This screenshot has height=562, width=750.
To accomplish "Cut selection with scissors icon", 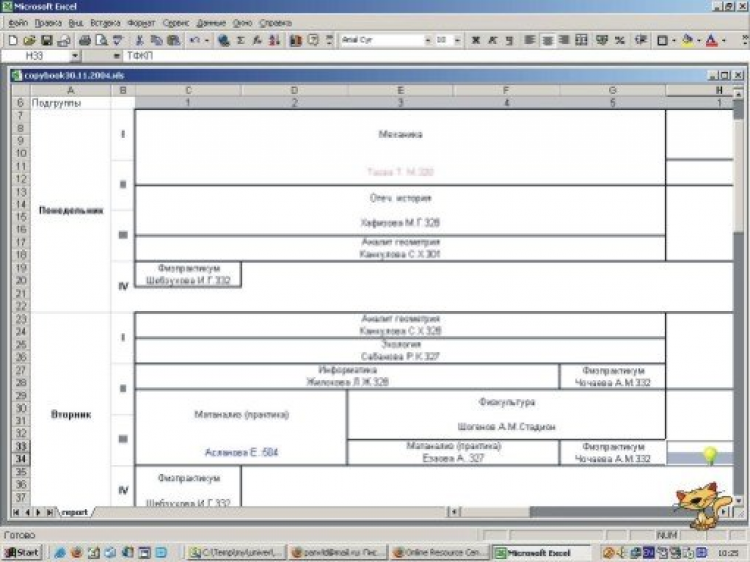I will pyautogui.click(x=139, y=41).
